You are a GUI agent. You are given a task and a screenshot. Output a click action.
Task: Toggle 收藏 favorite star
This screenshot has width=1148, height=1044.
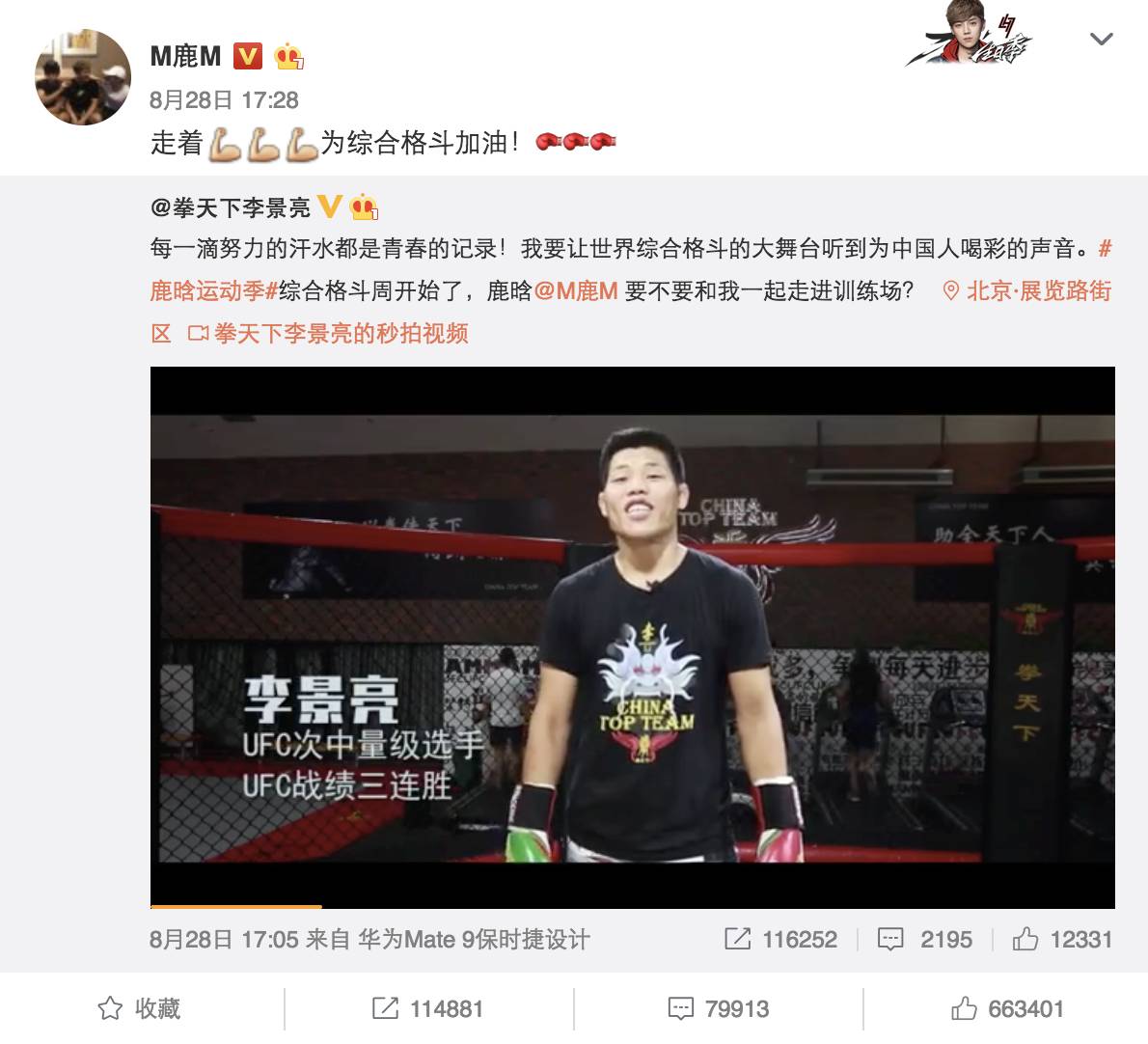[139, 1009]
